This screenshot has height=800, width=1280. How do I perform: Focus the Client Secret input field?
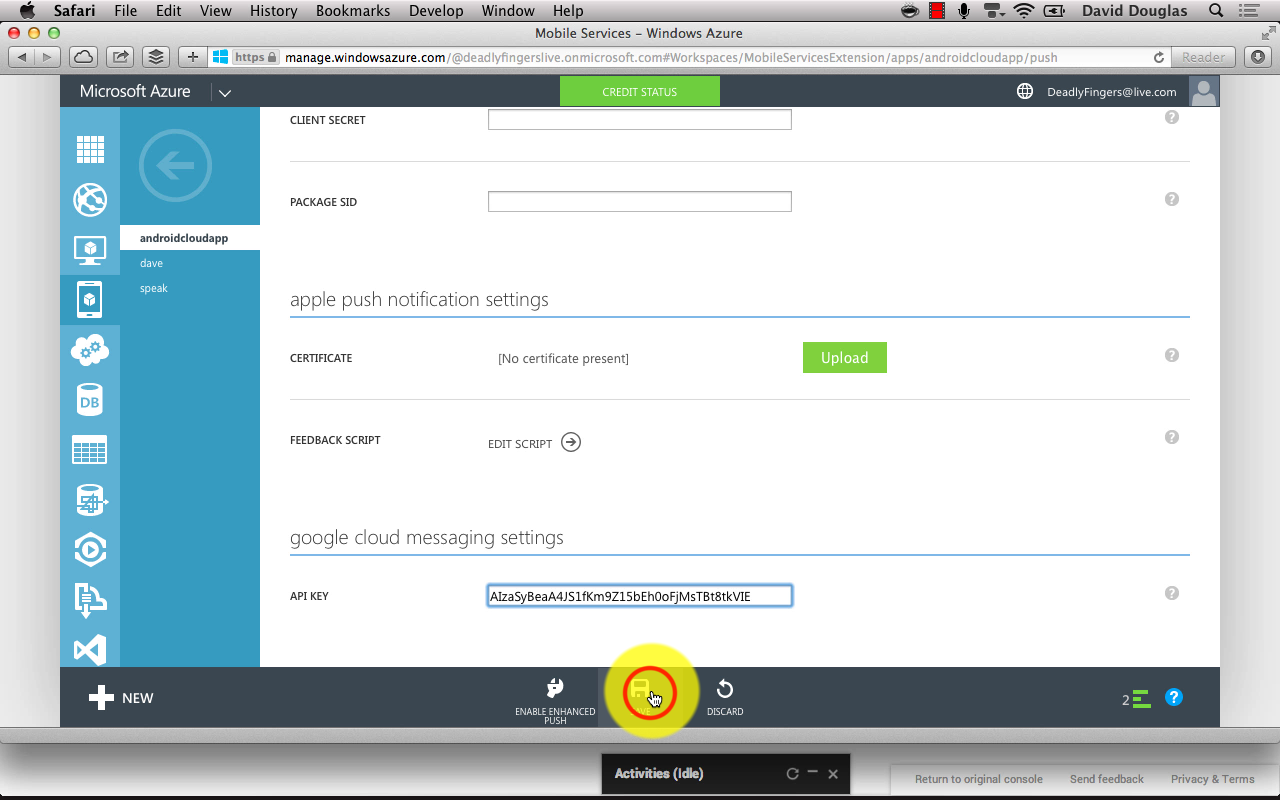click(x=640, y=120)
